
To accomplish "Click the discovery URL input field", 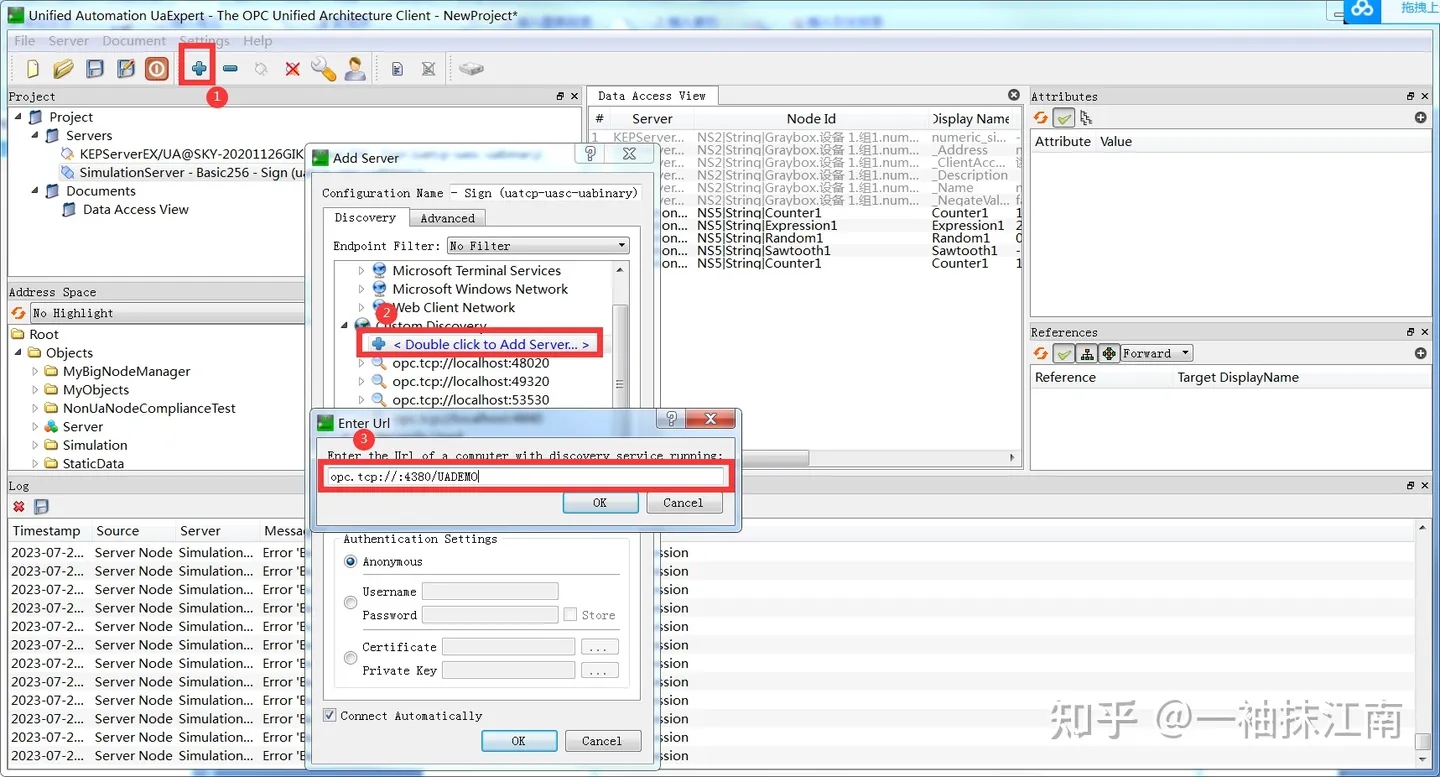I will pos(525,477).
